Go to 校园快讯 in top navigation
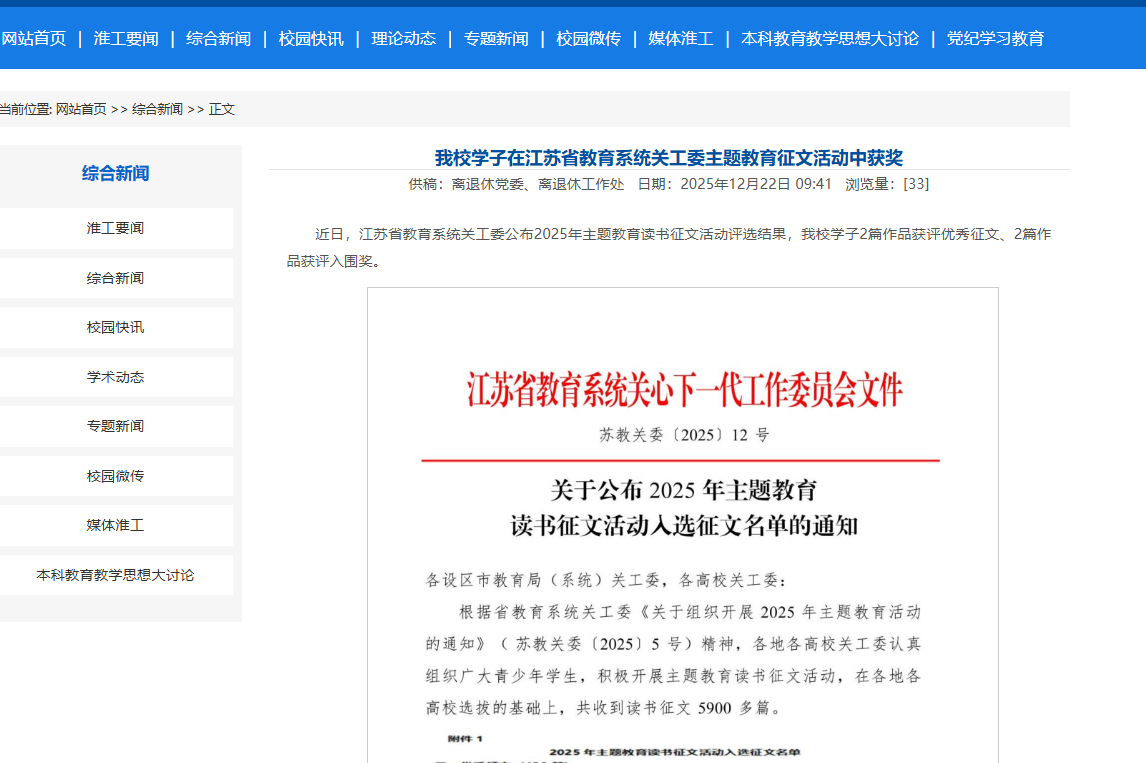 pos(311,39)
